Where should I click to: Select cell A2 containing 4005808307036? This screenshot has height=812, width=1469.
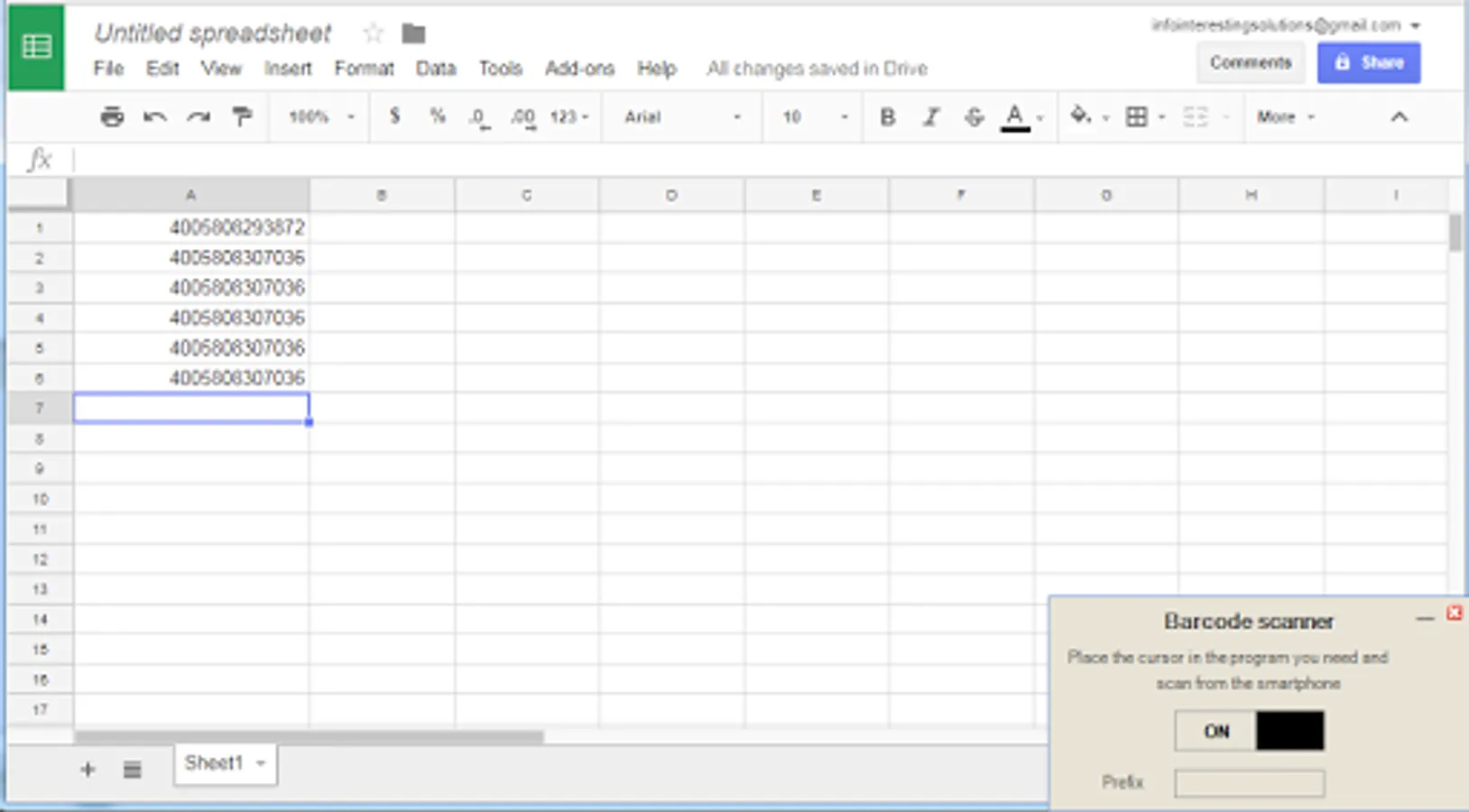tap(191, 258)
